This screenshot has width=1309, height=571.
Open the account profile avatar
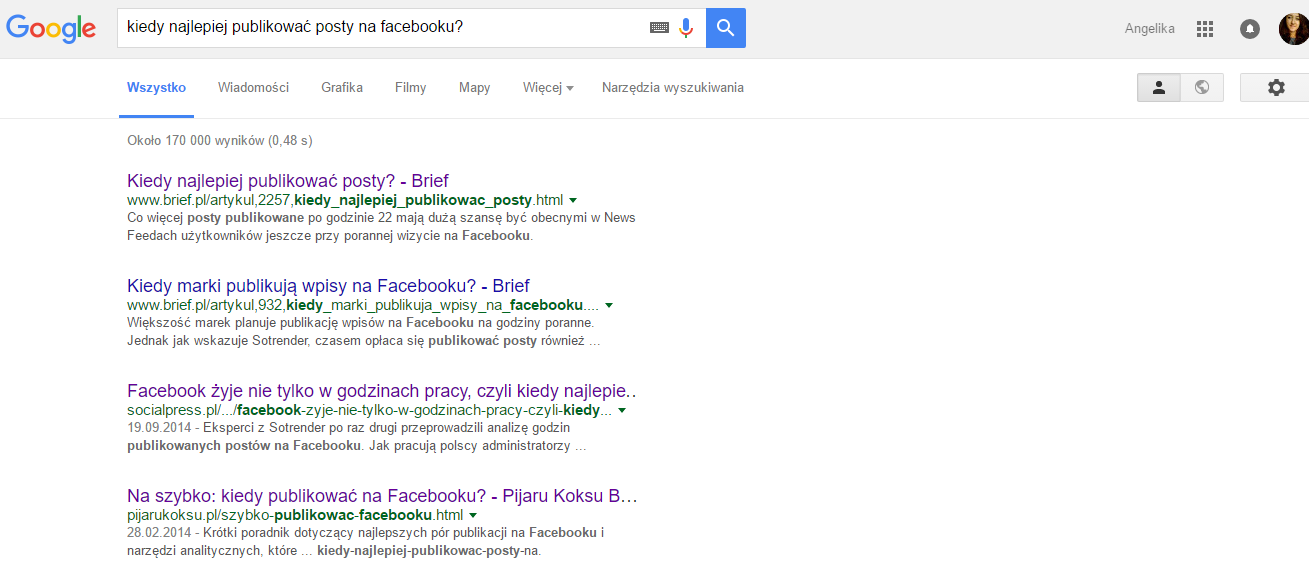[1293, 29]
